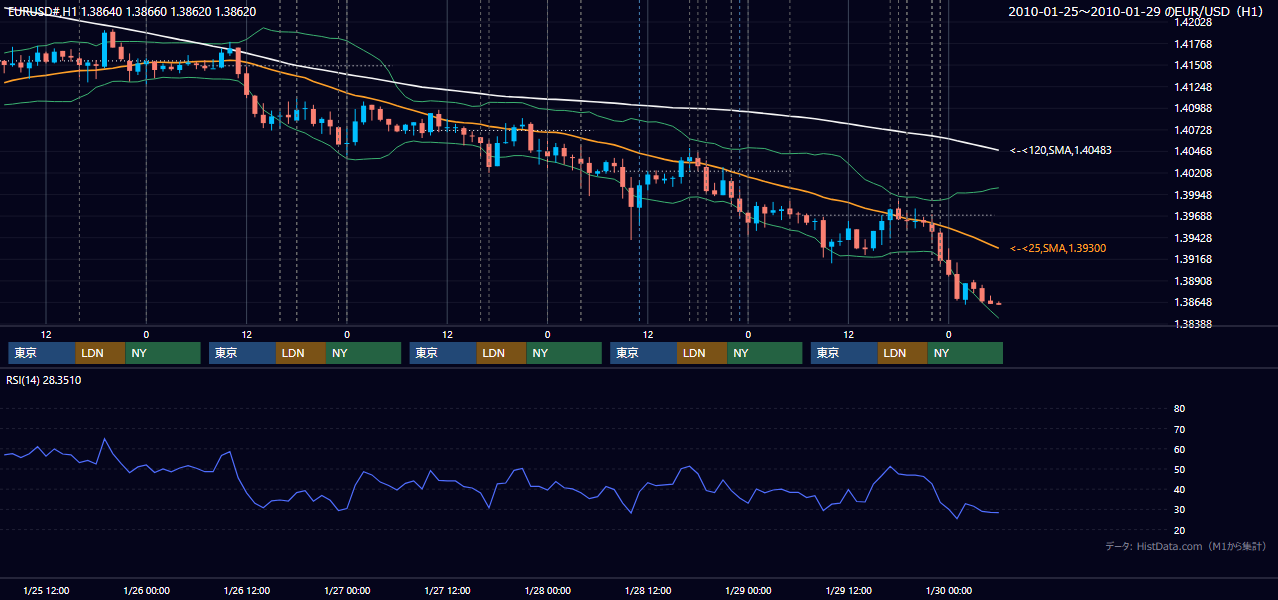Viewport: 1278px width, 600px height.
Task: Click price axis value 1.39168
Action: [1192, 259]
